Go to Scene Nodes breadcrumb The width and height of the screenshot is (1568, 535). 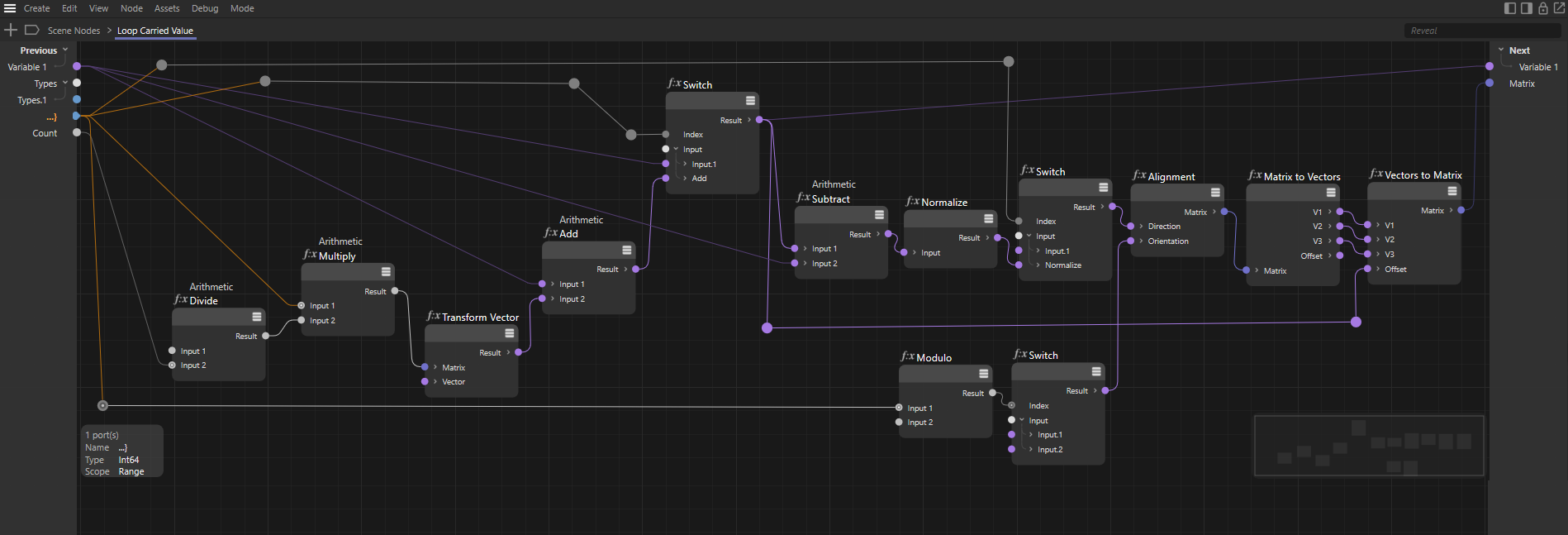[74, 31]
